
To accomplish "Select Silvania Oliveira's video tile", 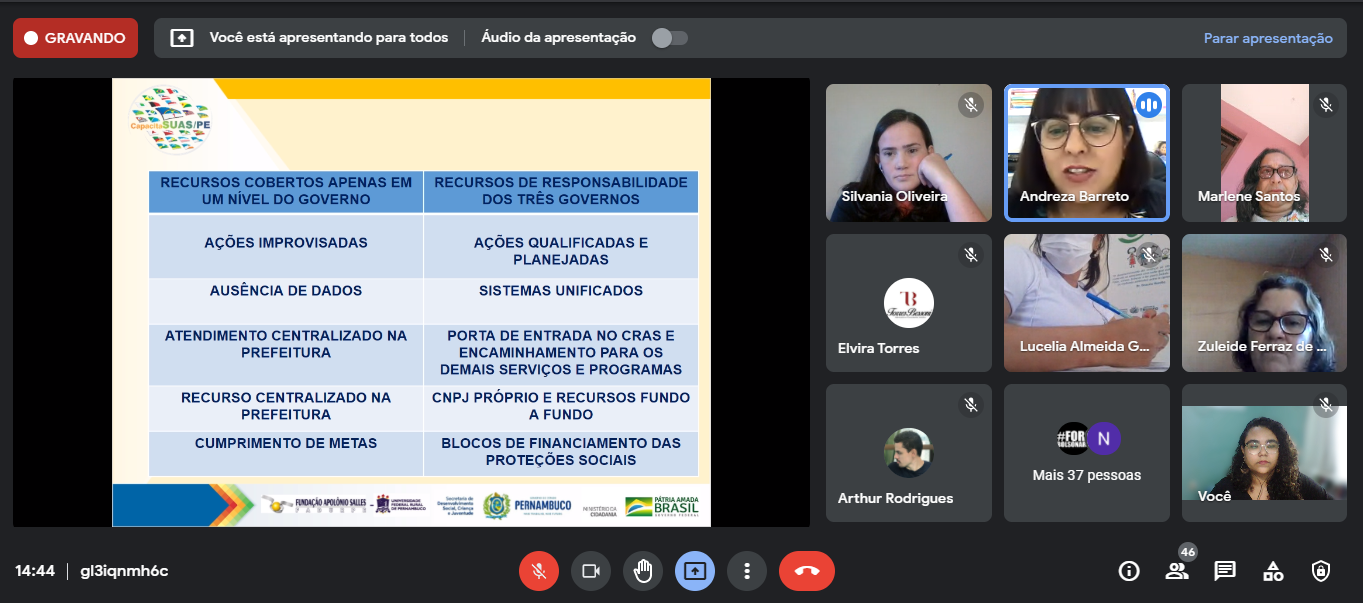I will point(908,152).
